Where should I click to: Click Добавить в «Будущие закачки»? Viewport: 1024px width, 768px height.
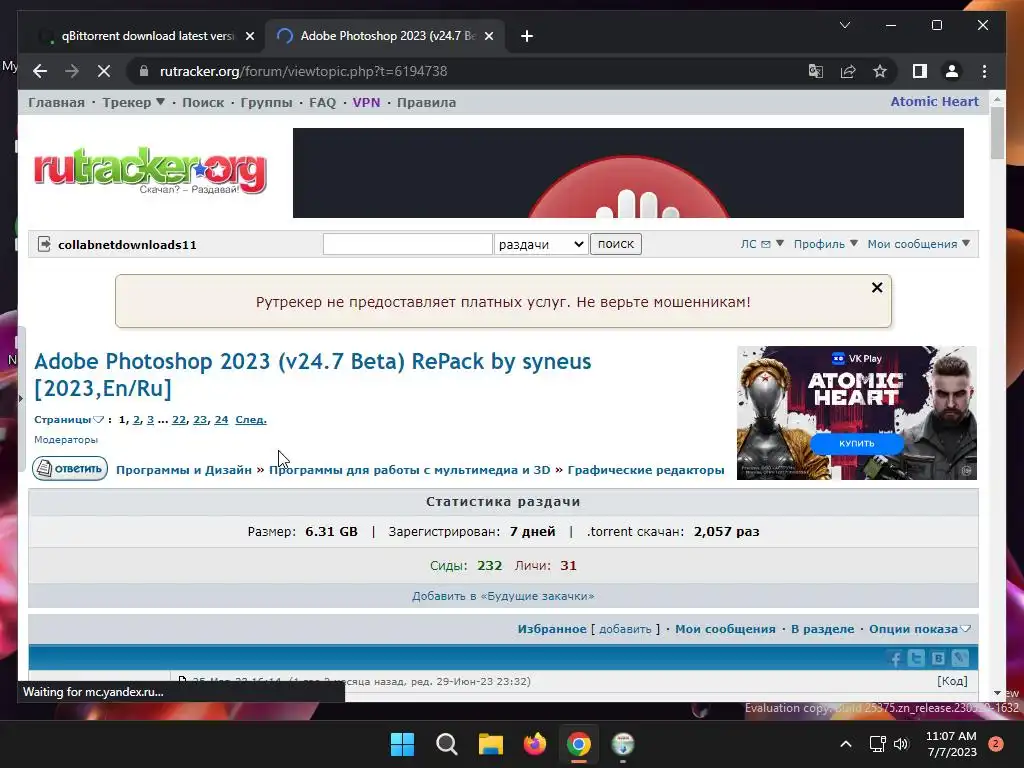click(x=503, y=596)
